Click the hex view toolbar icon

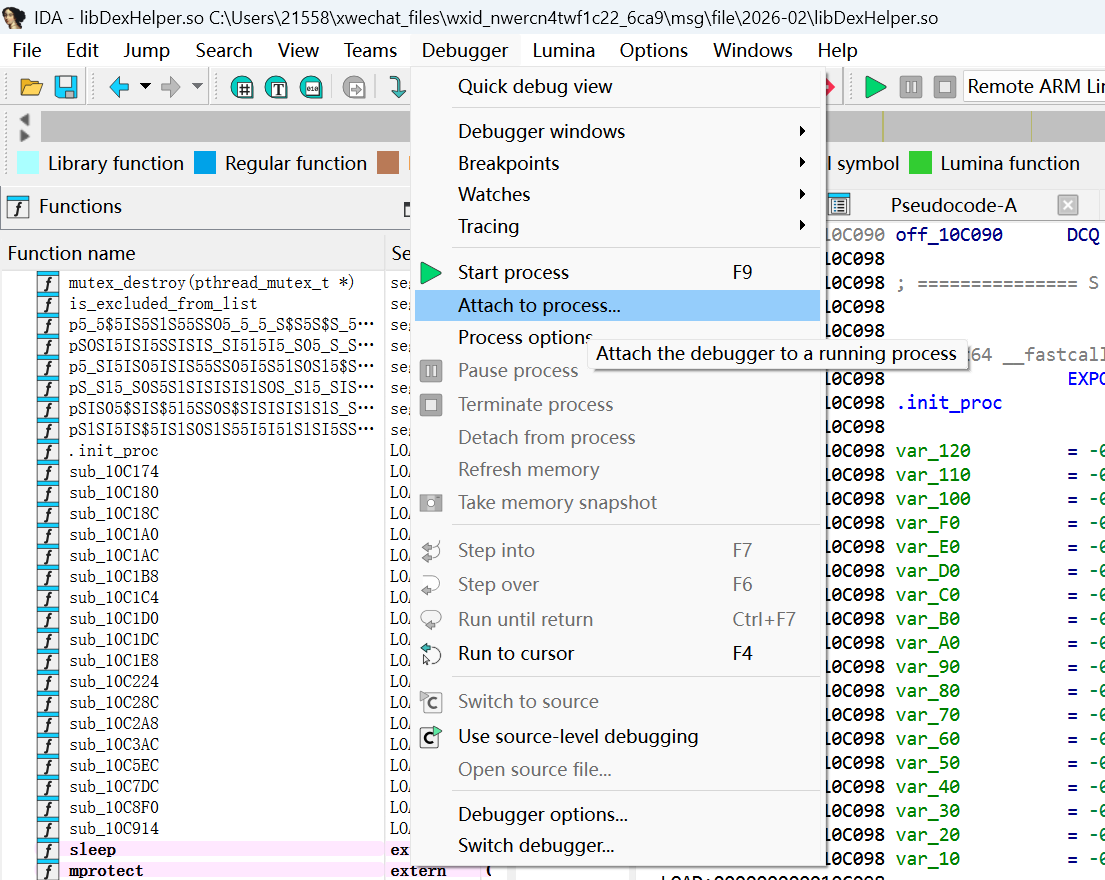(x=242, y=87)
